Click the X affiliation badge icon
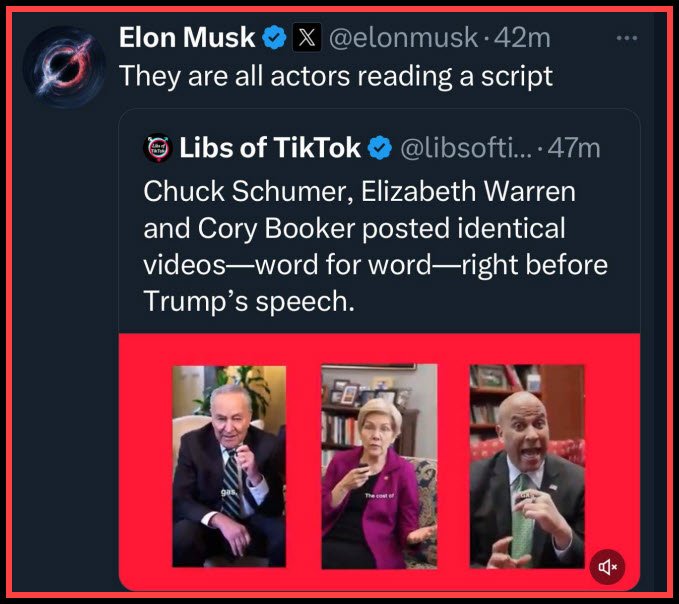The height and width of the screenshot is (604, 679). 305,38
